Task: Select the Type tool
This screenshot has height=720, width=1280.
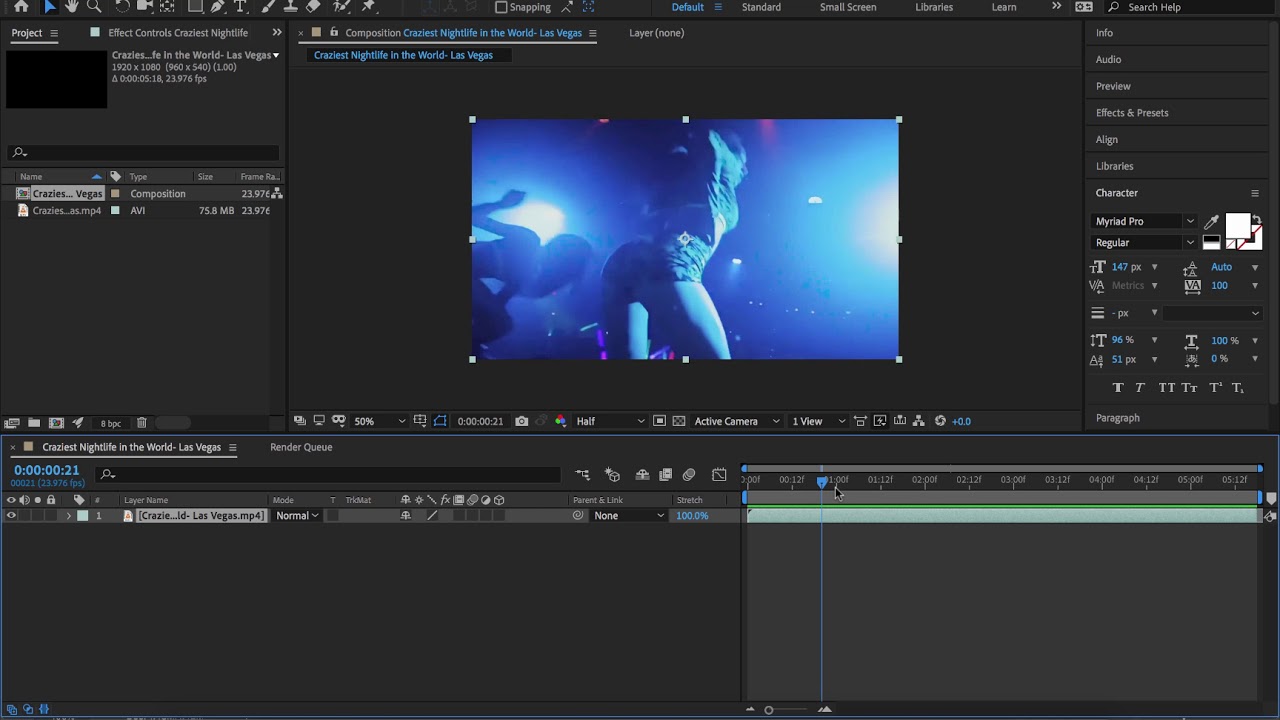Action: click(240, 6)
